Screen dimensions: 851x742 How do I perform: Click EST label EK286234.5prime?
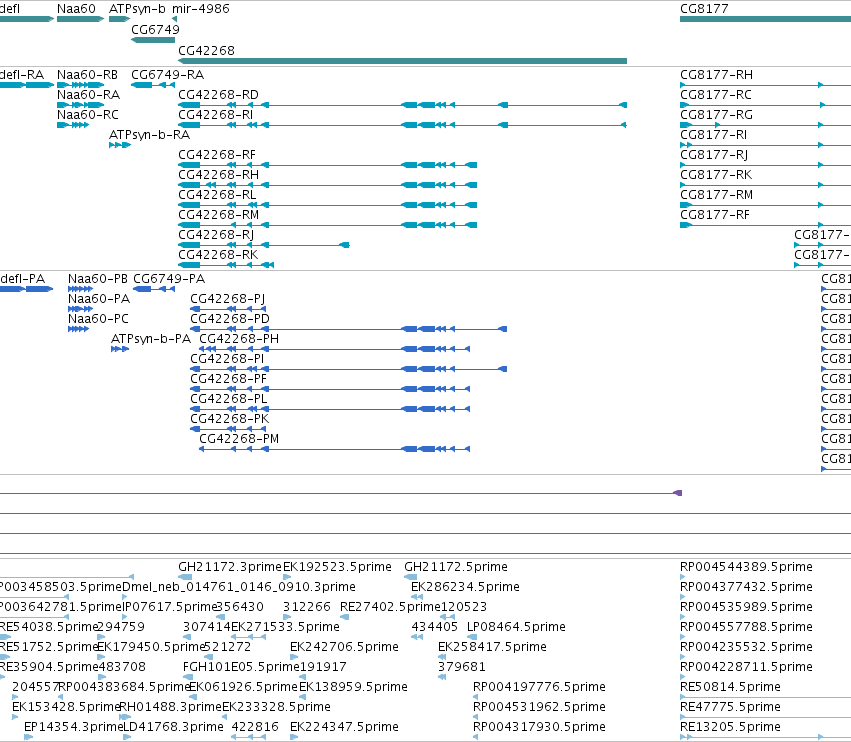pyautogui.click(x=465, y=587)
